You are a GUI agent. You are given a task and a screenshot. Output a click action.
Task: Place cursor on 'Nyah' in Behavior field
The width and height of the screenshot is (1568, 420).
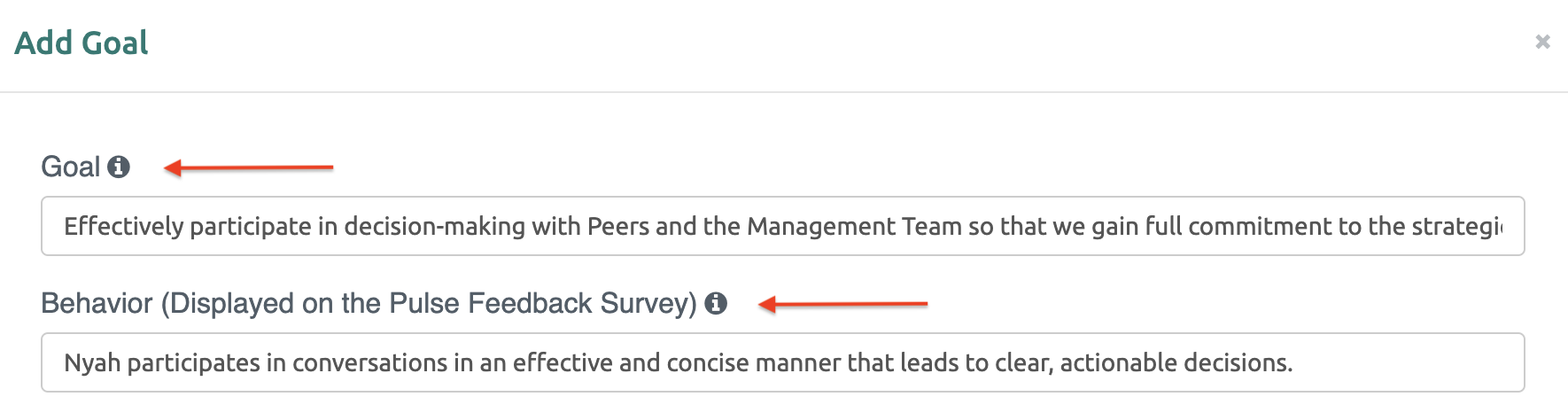click(x=92, y=363)
